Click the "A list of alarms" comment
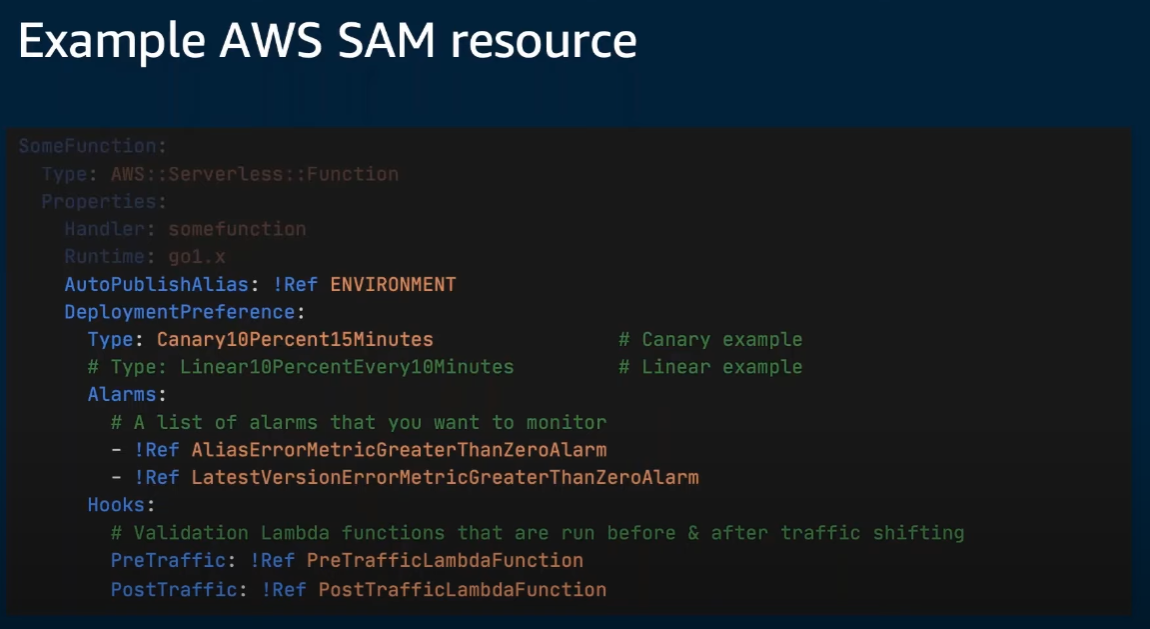 click(359, 422)
